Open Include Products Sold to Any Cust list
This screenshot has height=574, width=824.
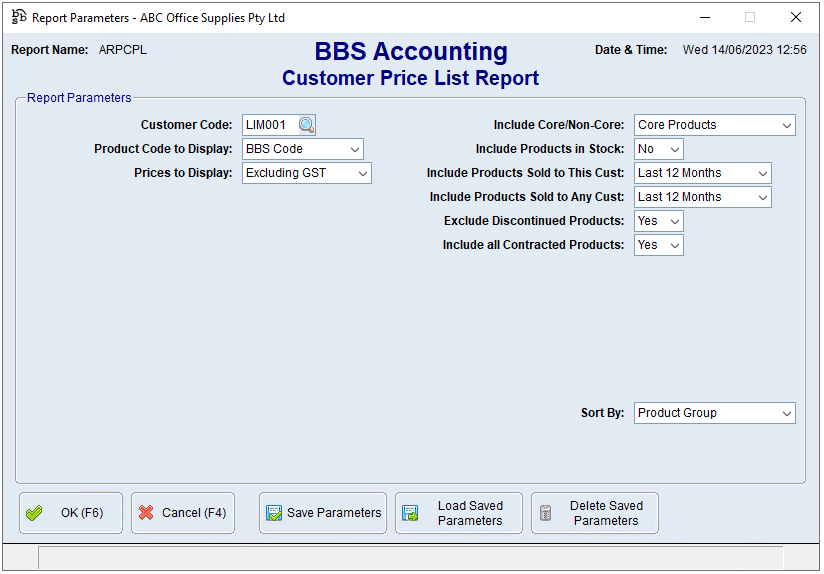(702, 197)
